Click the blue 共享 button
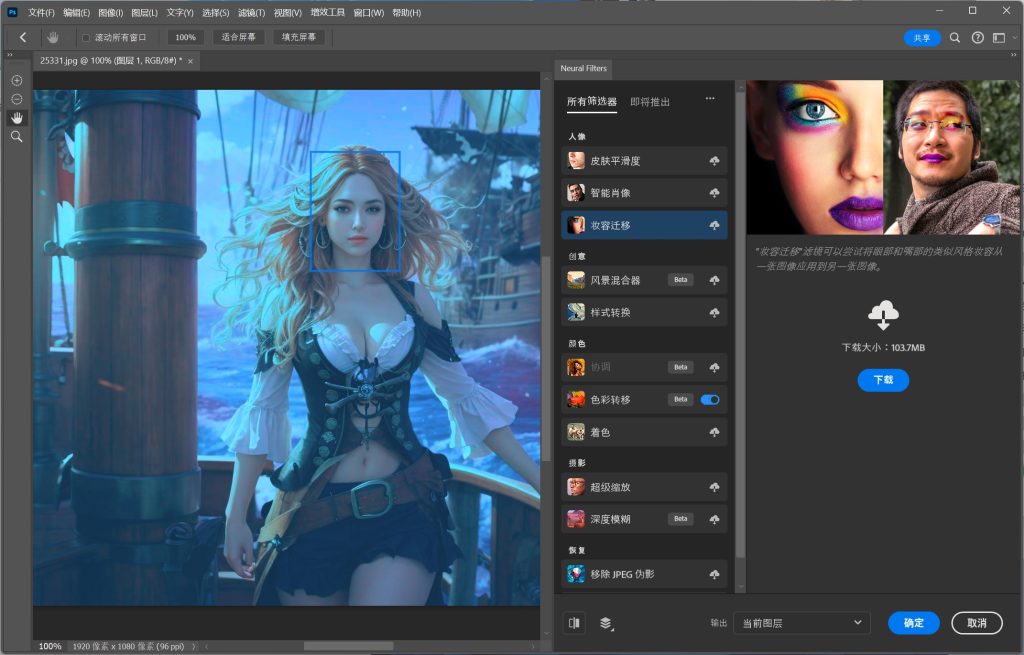This screenshot has width=1024, height=655. 922,38
